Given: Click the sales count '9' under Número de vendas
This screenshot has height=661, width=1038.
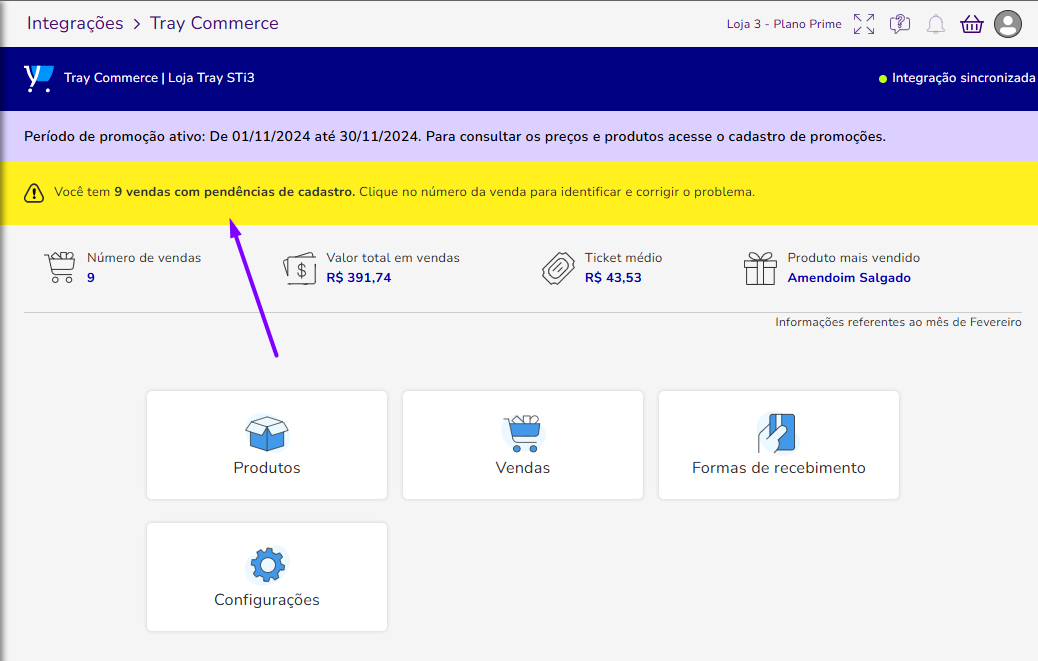Looking at the screenshot, I should (91, 278).
